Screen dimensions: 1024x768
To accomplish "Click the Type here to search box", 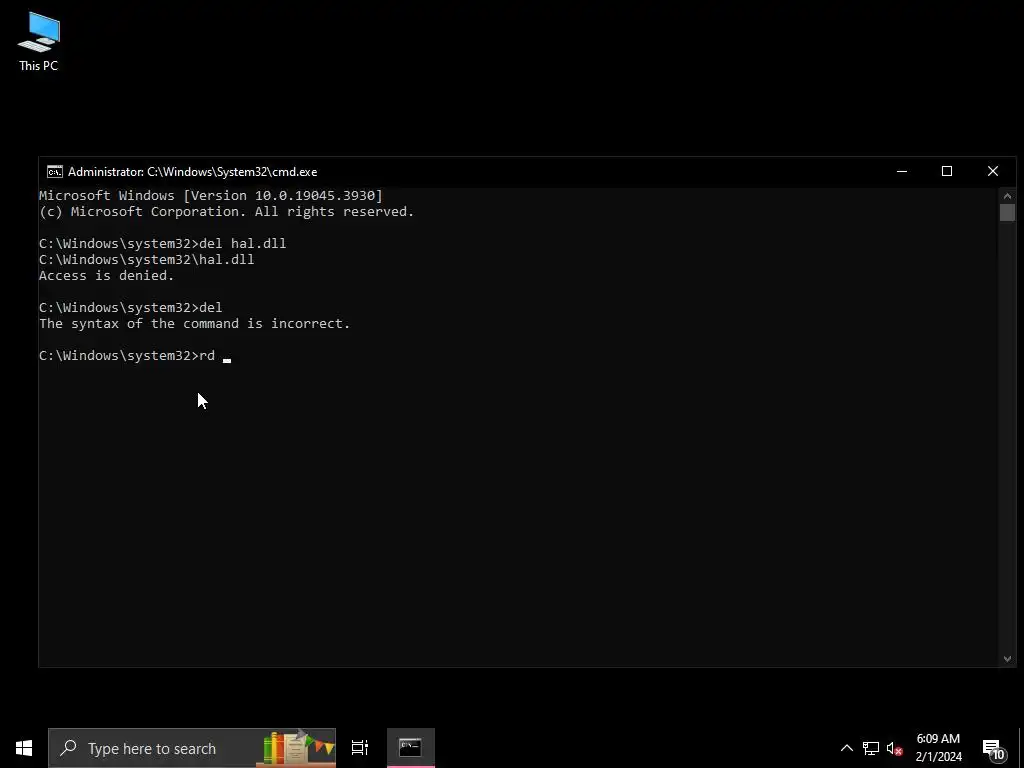I will [192, 748].
